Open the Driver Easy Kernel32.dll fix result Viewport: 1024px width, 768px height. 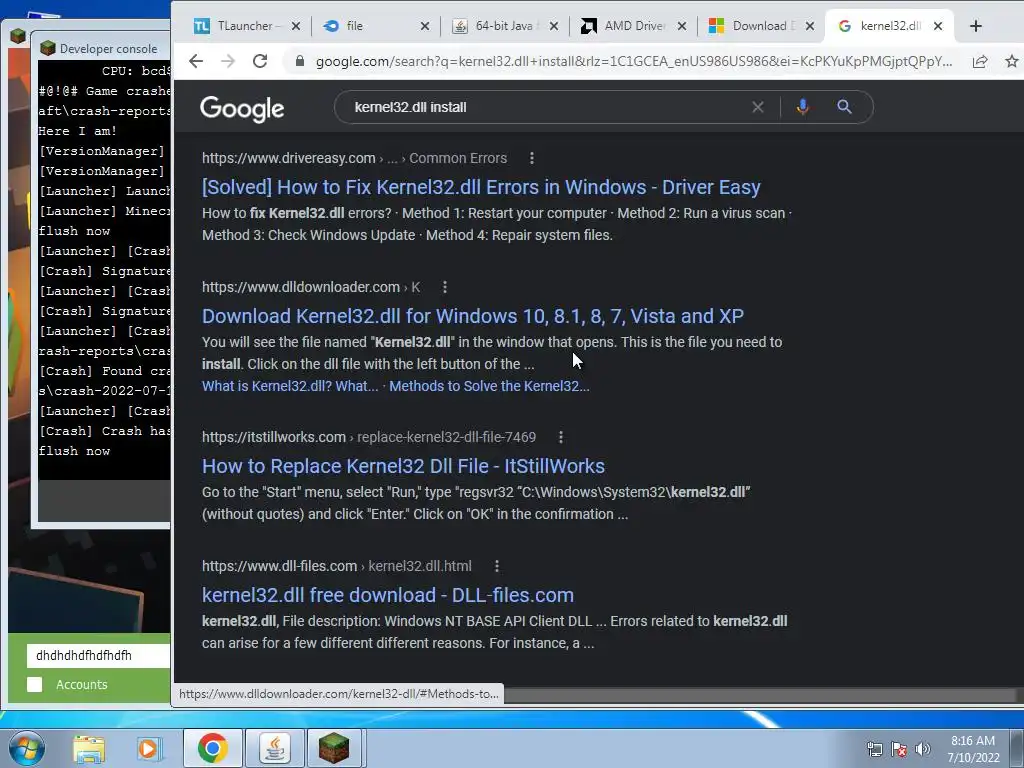coord(481,187)
